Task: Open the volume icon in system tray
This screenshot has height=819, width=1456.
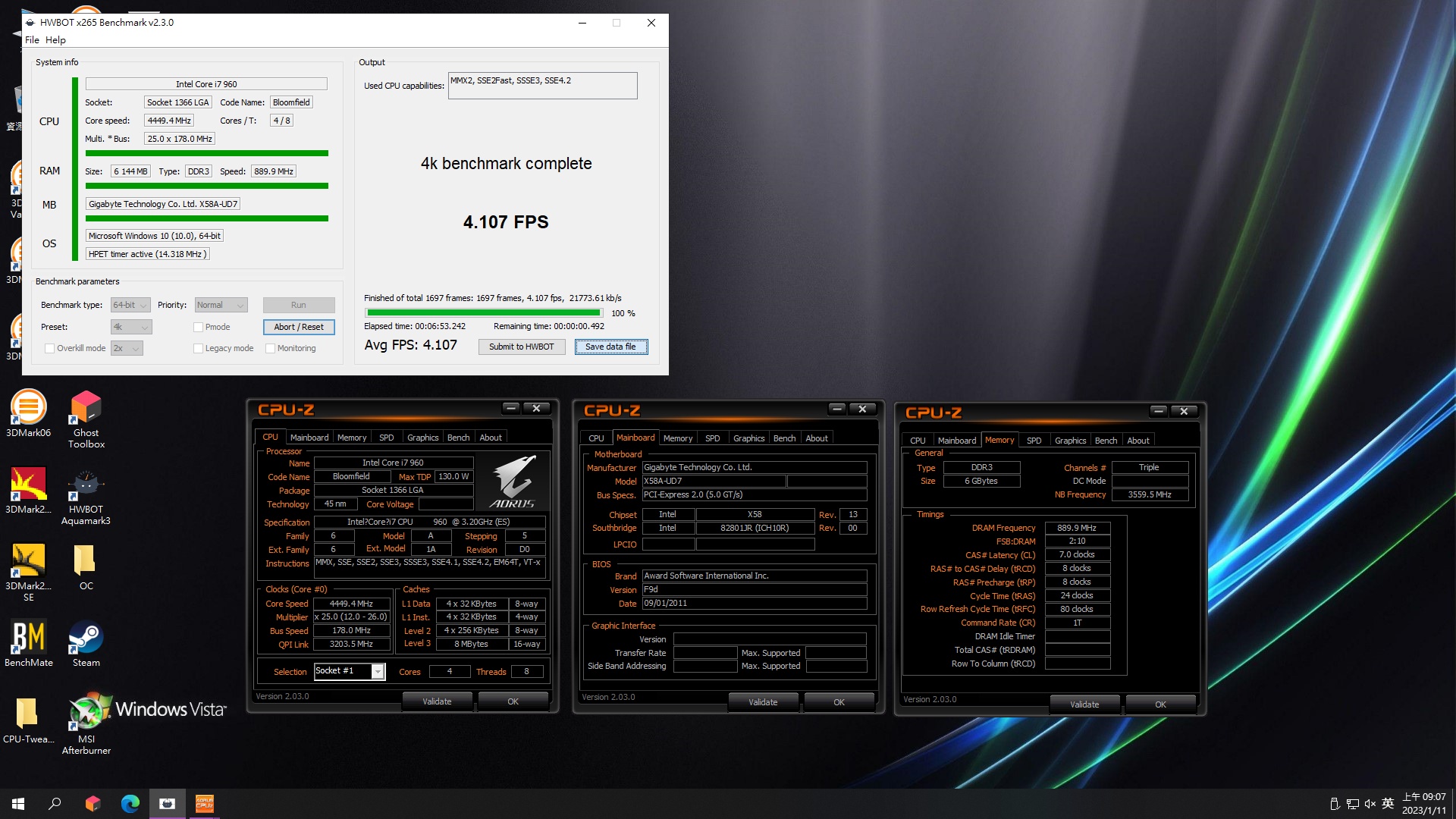Action: pos(1370,804)
